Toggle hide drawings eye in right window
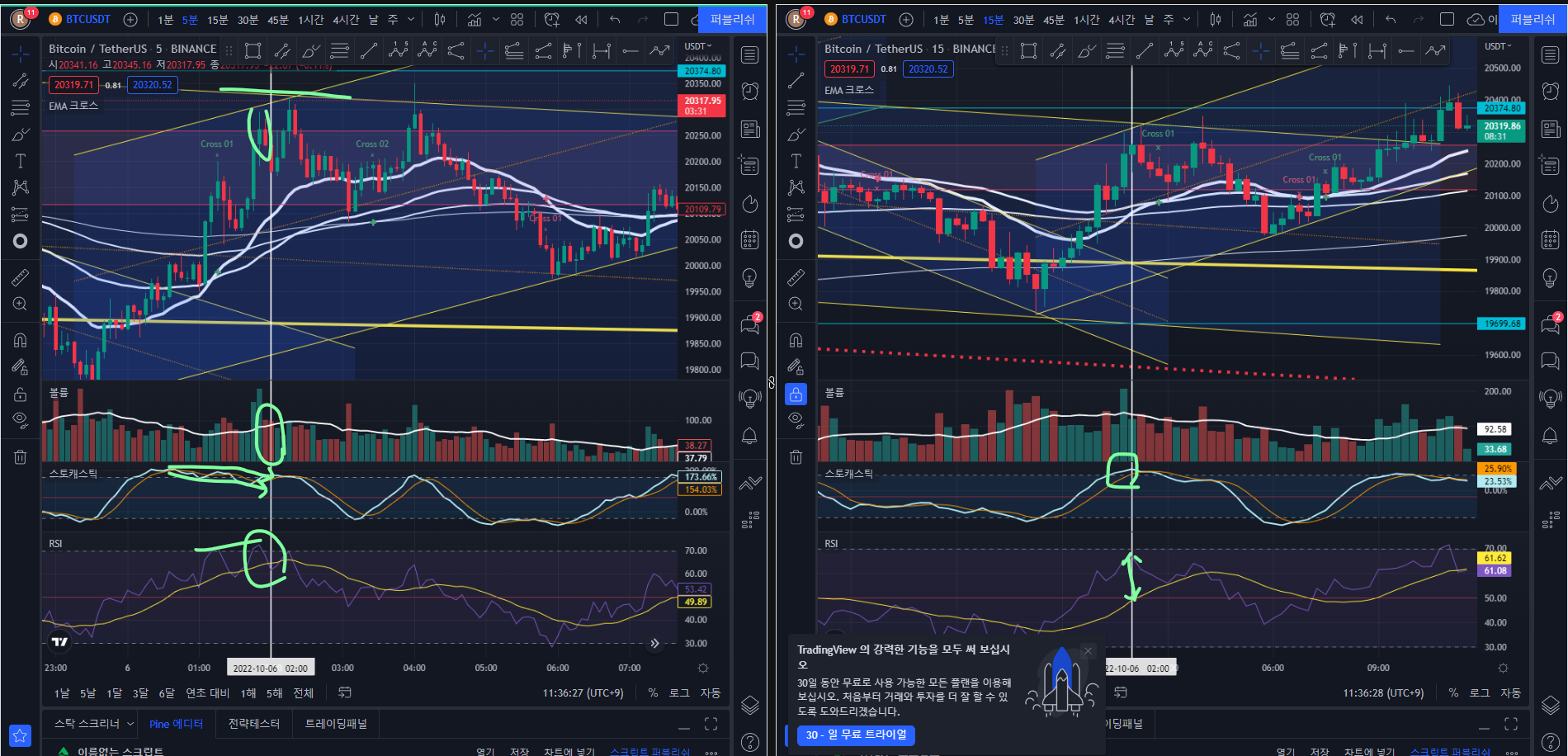The height and width of the screenshot is (756, 1568). coord(796,420)
